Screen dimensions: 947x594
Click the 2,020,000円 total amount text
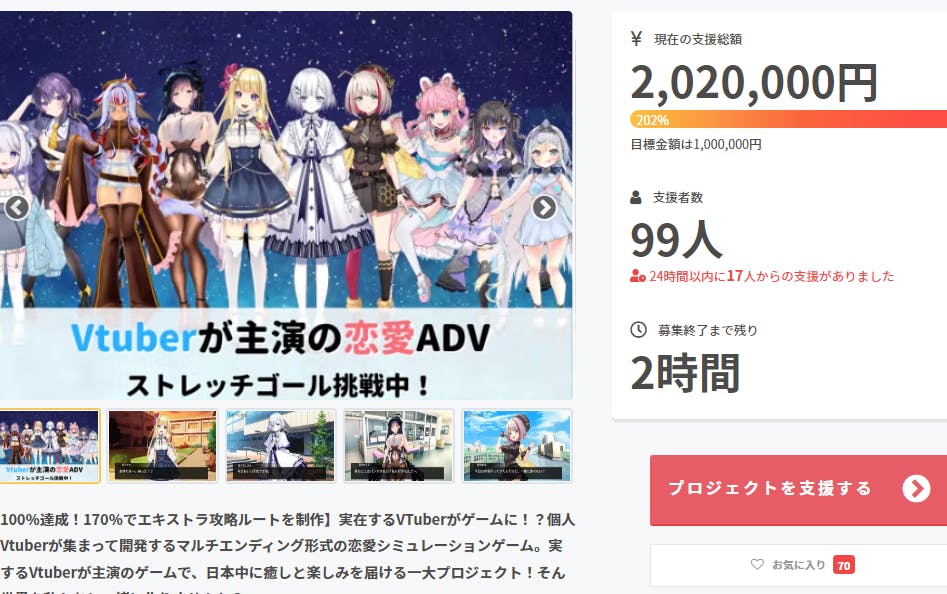coord(754,83)
